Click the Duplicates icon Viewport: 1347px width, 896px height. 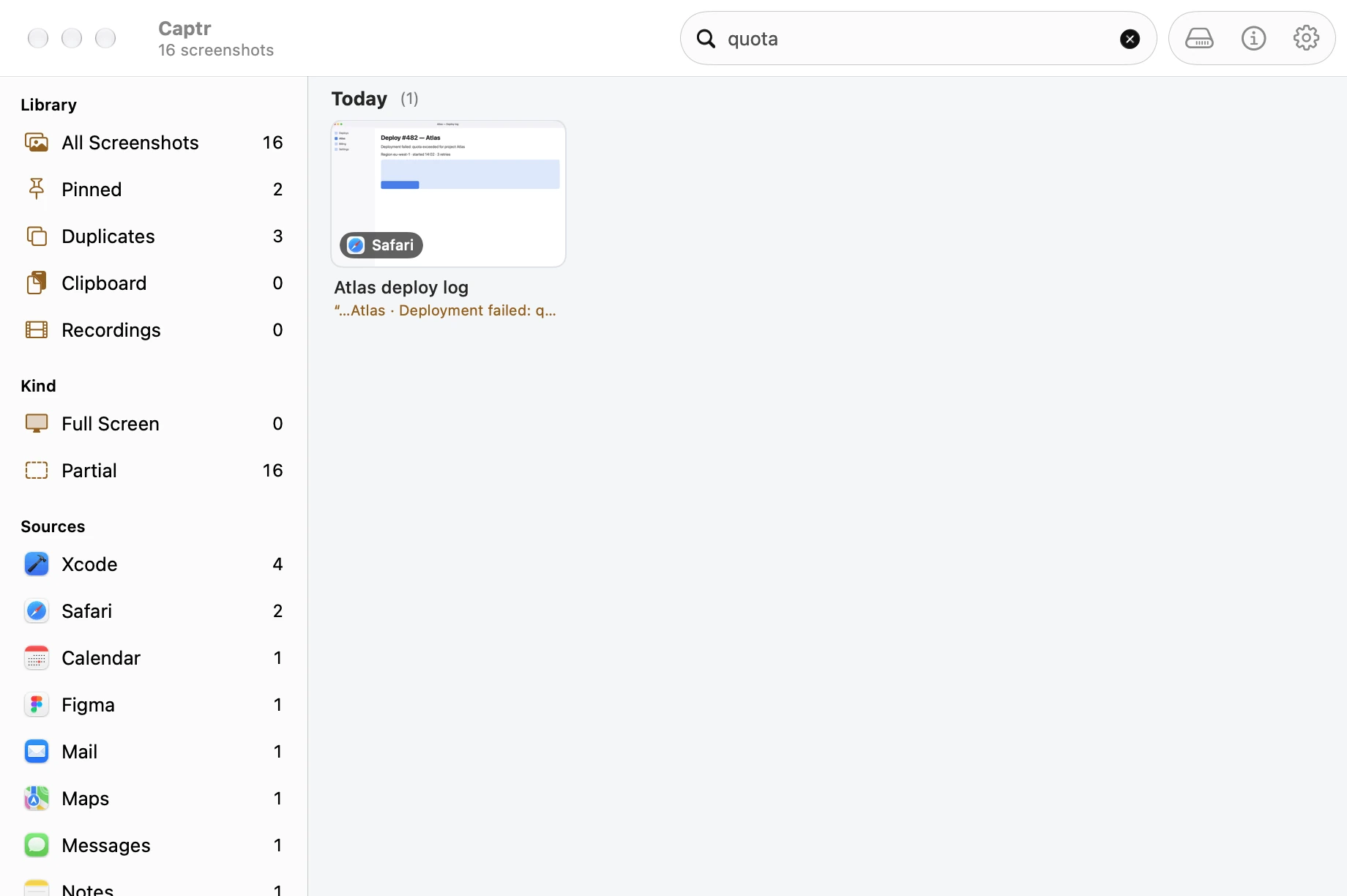(37, 236)
